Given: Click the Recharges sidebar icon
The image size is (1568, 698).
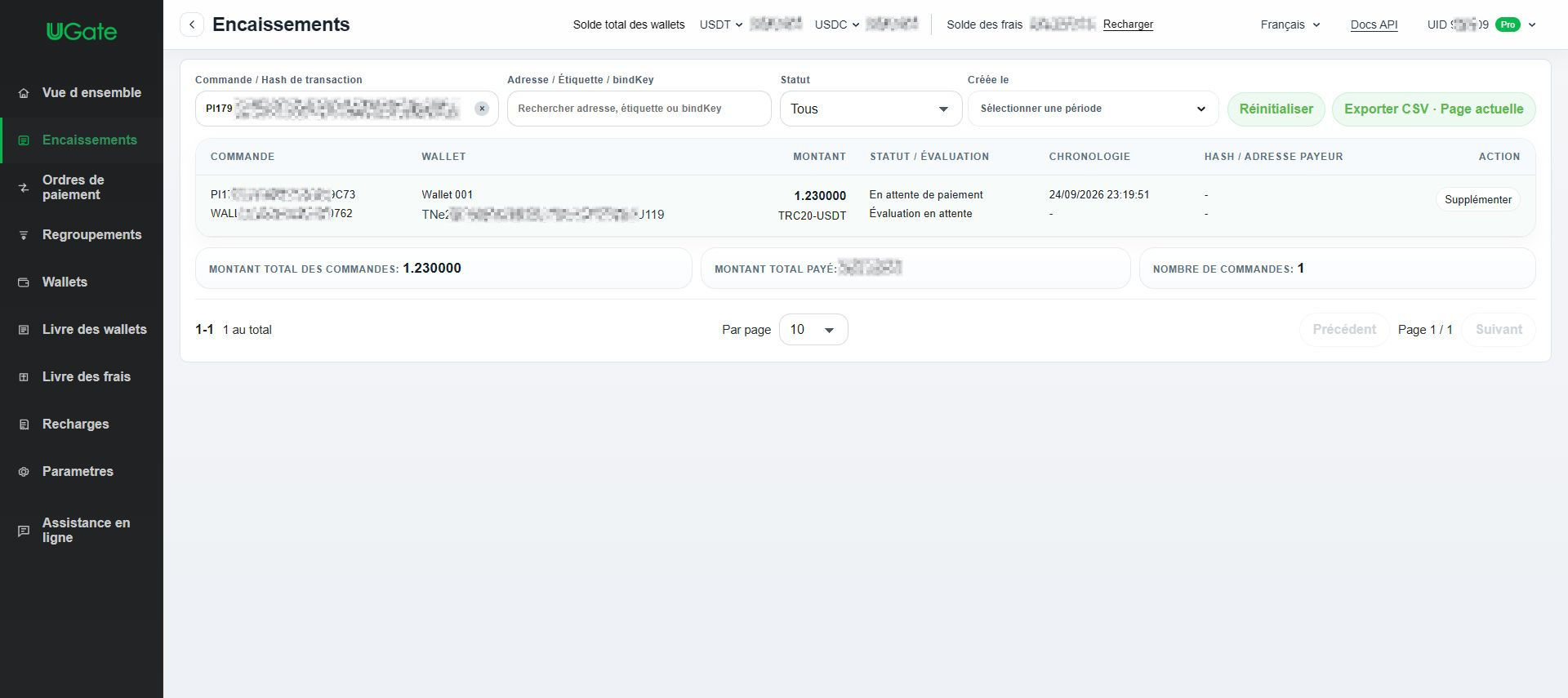Looking at the screenshot, I should tap(24, 425).
